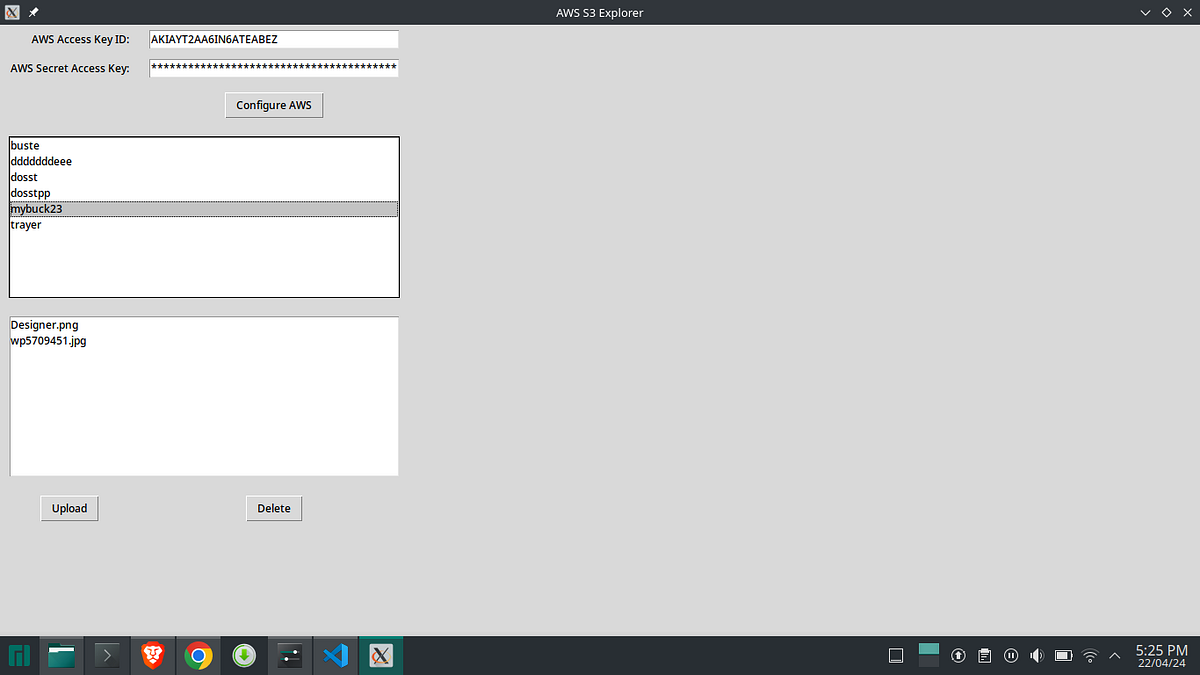Click the AWS Access Key ID field
This screenshot has height=675, width=1200.
pos(273,39)
